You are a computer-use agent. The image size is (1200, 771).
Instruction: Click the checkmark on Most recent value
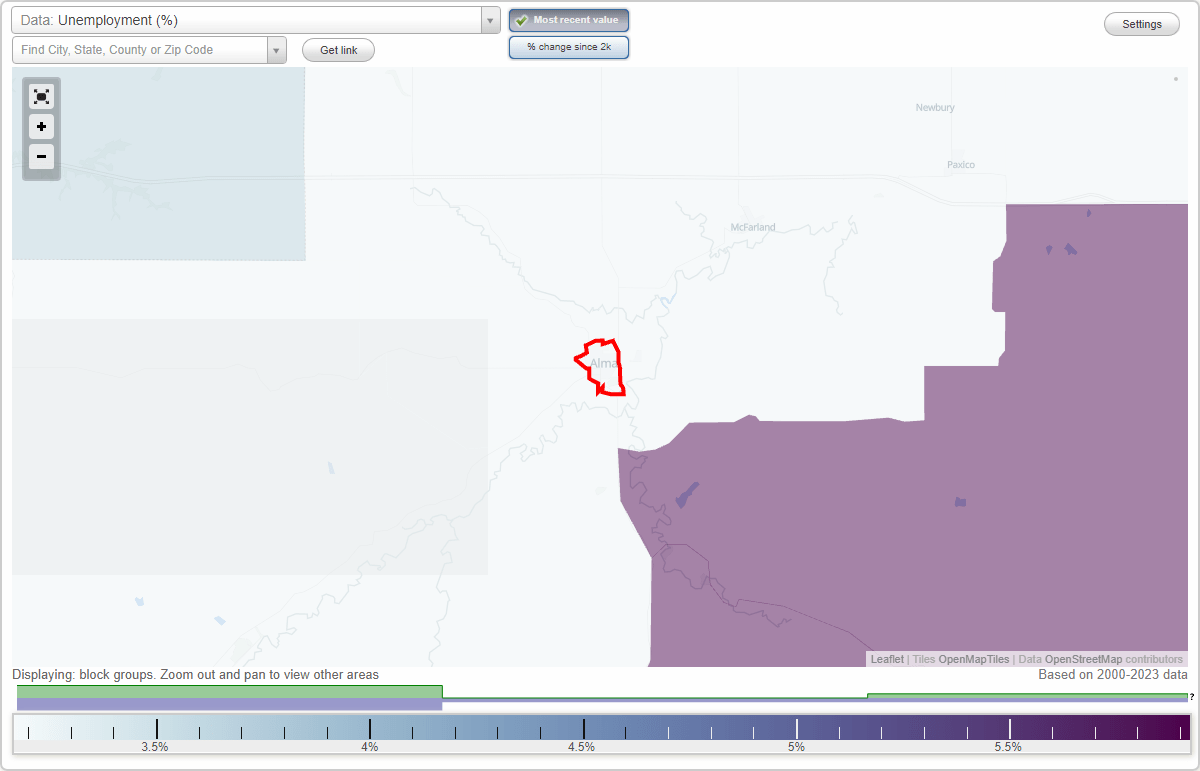point(520,20)
